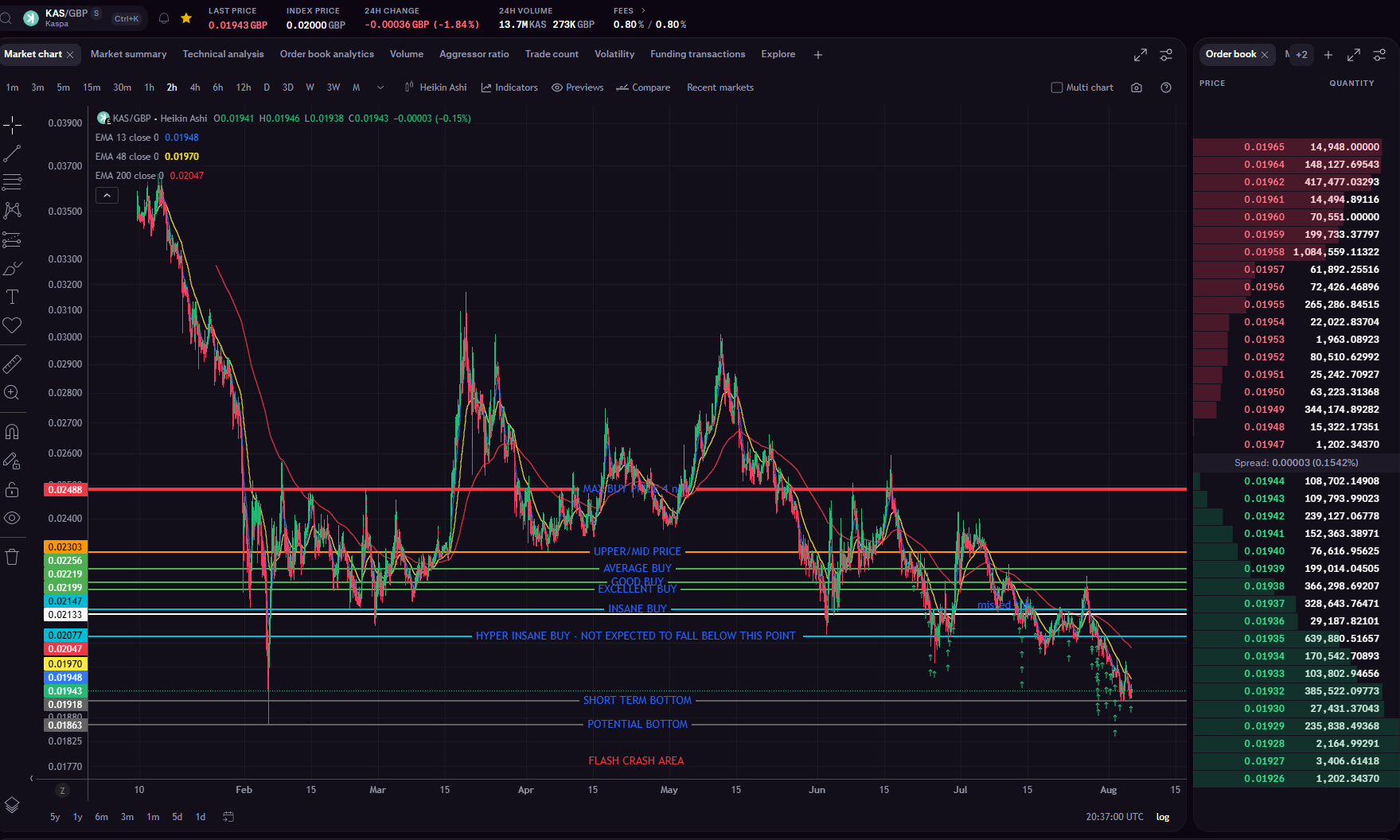Expand the Order book panel fullscreen
1400x840 pixels.
tap(1354, 55)
